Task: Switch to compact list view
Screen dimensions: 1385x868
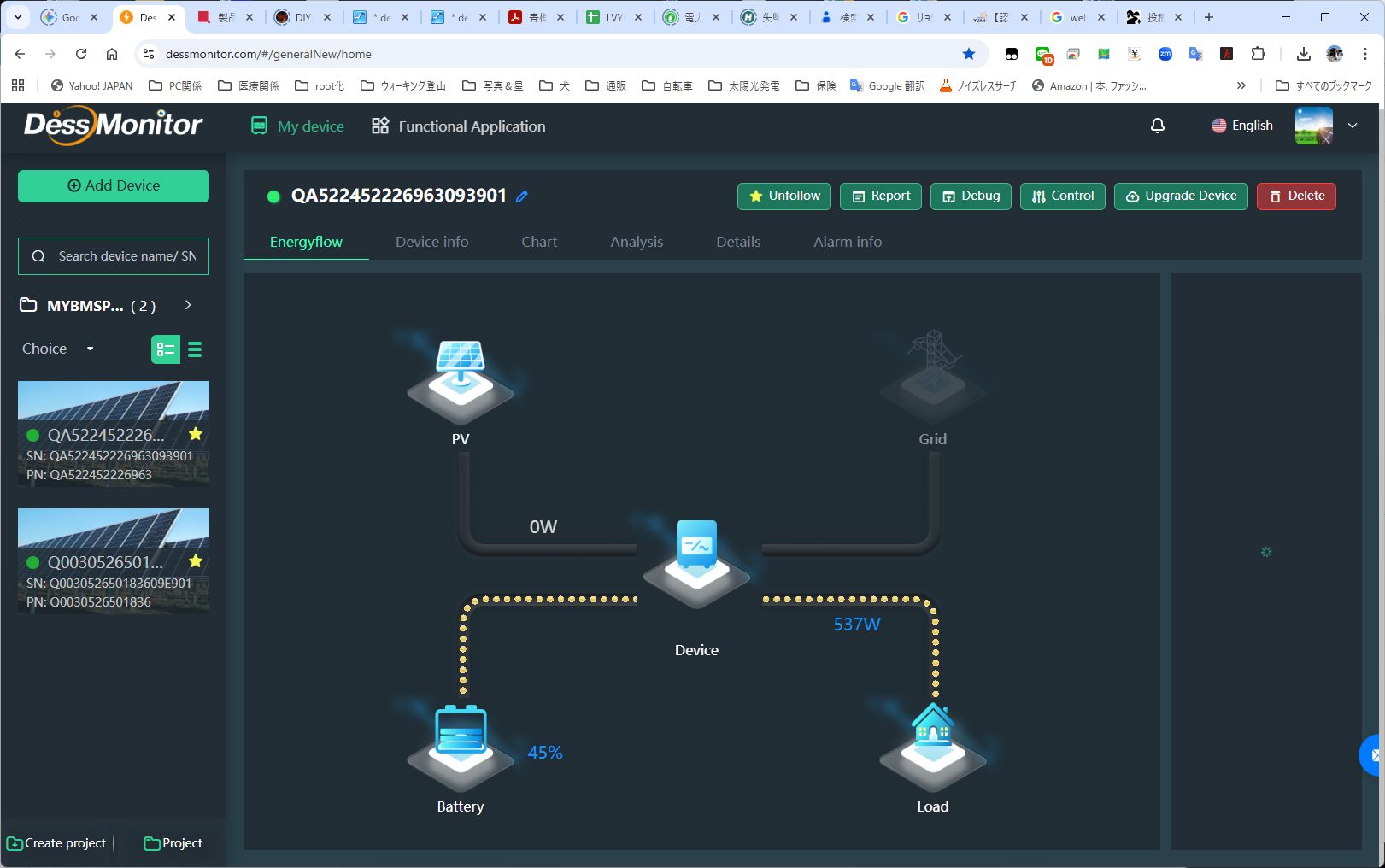Action: pyautogui.click(x=195, y=349)
